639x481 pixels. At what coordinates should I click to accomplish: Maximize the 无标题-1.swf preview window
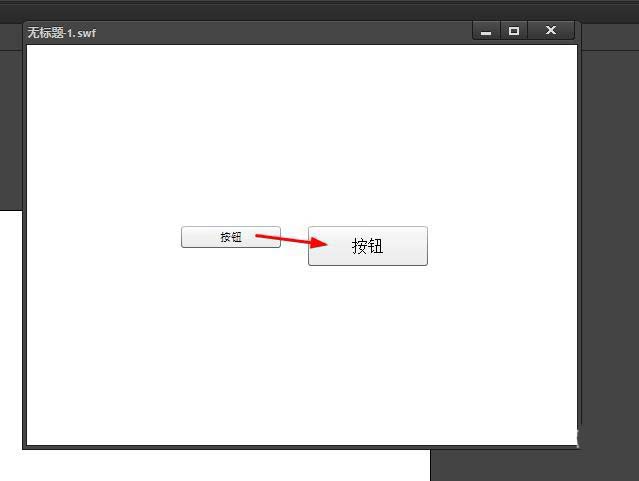pos(514,31)
